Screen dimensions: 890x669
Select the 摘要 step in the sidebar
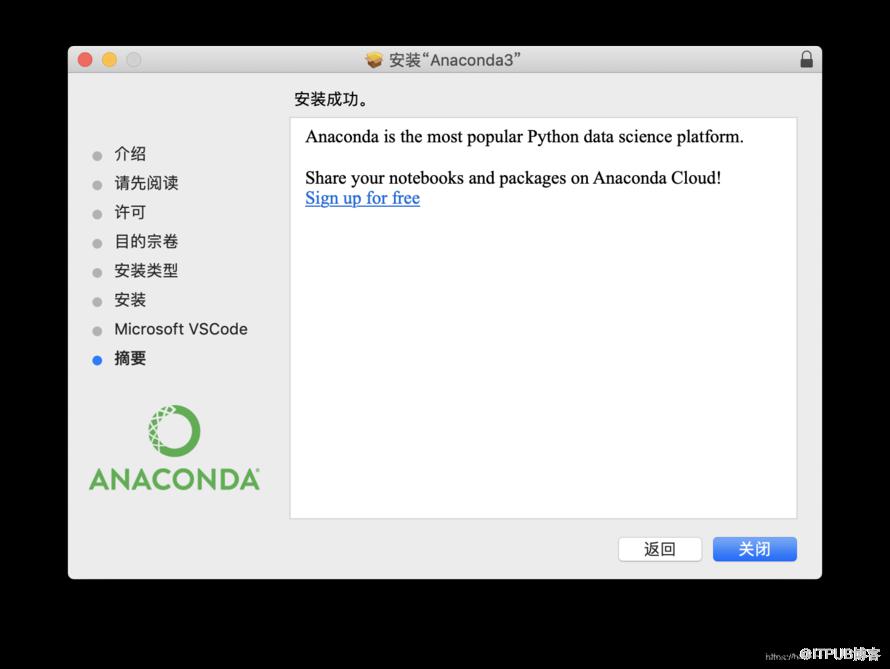coord(130,358)
